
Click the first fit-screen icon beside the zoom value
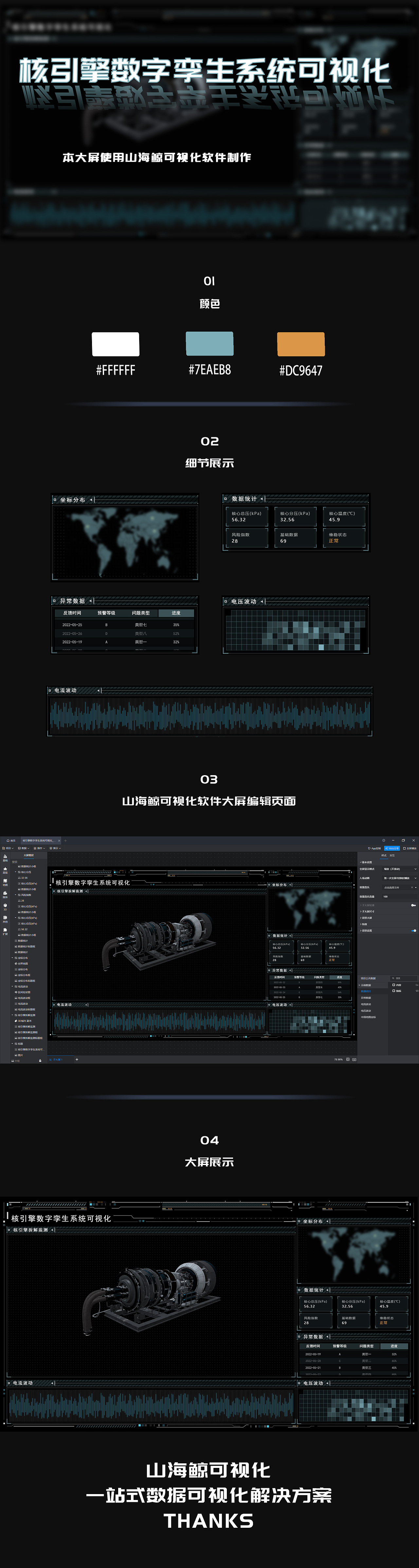[348, 1060]
